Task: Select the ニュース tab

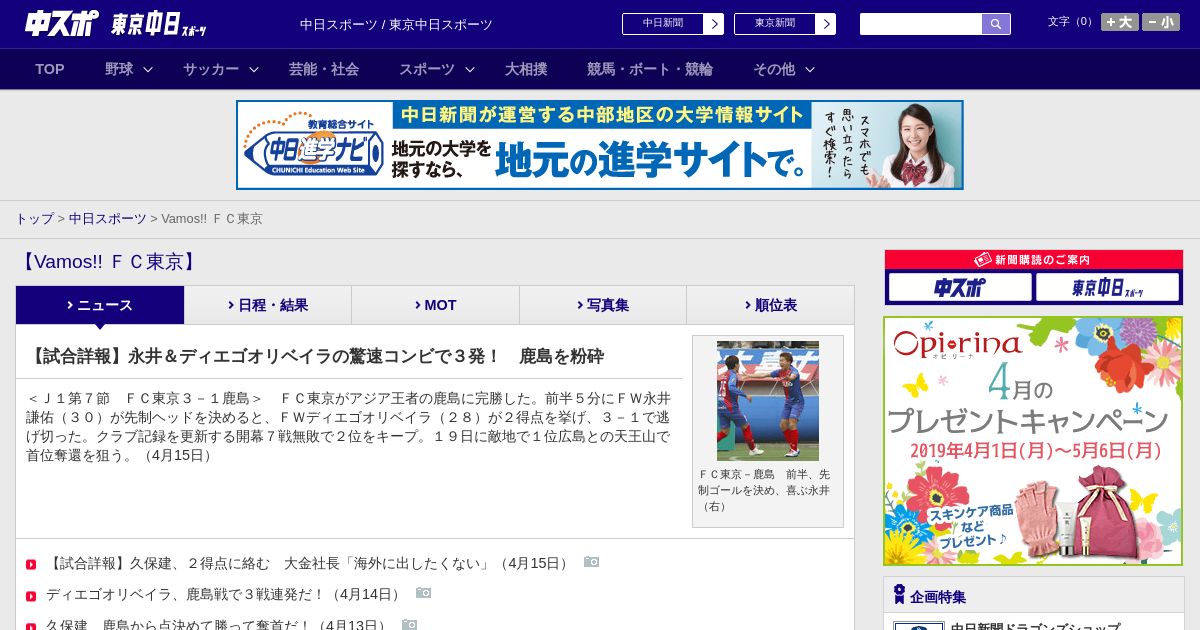Action: (100, 305)
